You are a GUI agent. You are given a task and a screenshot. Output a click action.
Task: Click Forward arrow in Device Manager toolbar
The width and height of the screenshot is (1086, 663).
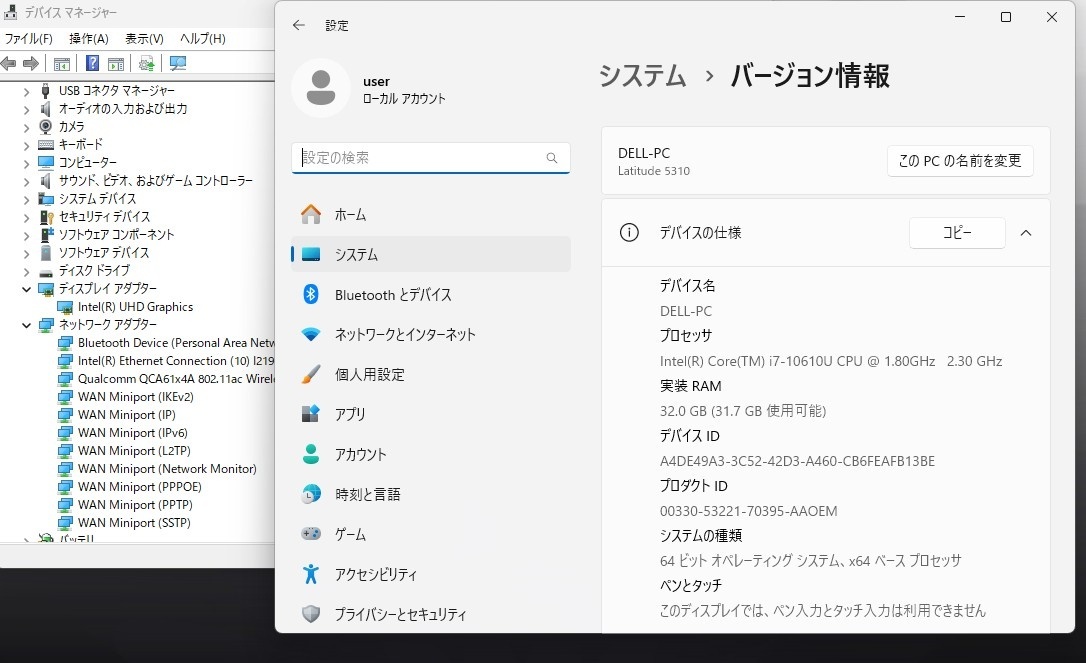(30, 64)
